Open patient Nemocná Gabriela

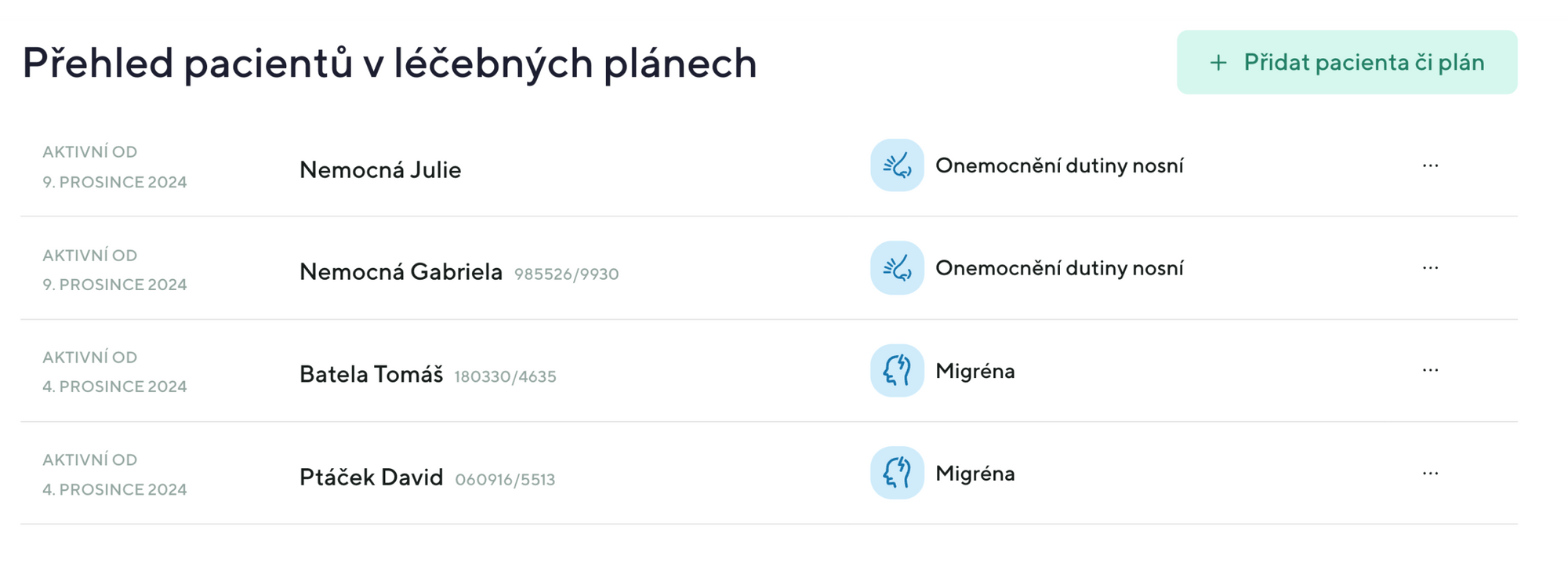pos(401,271)
